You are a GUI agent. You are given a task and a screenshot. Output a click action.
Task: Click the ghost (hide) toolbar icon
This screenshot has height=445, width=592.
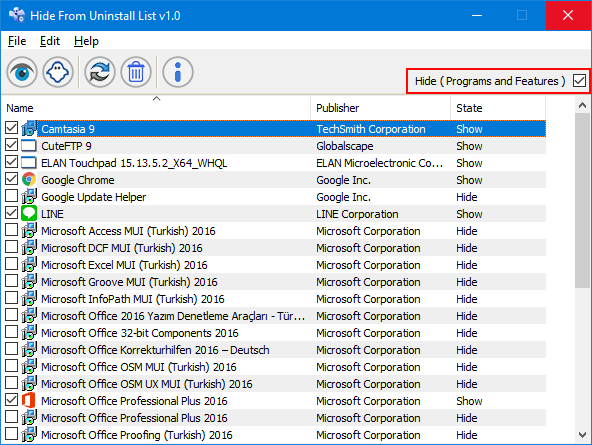58,72
